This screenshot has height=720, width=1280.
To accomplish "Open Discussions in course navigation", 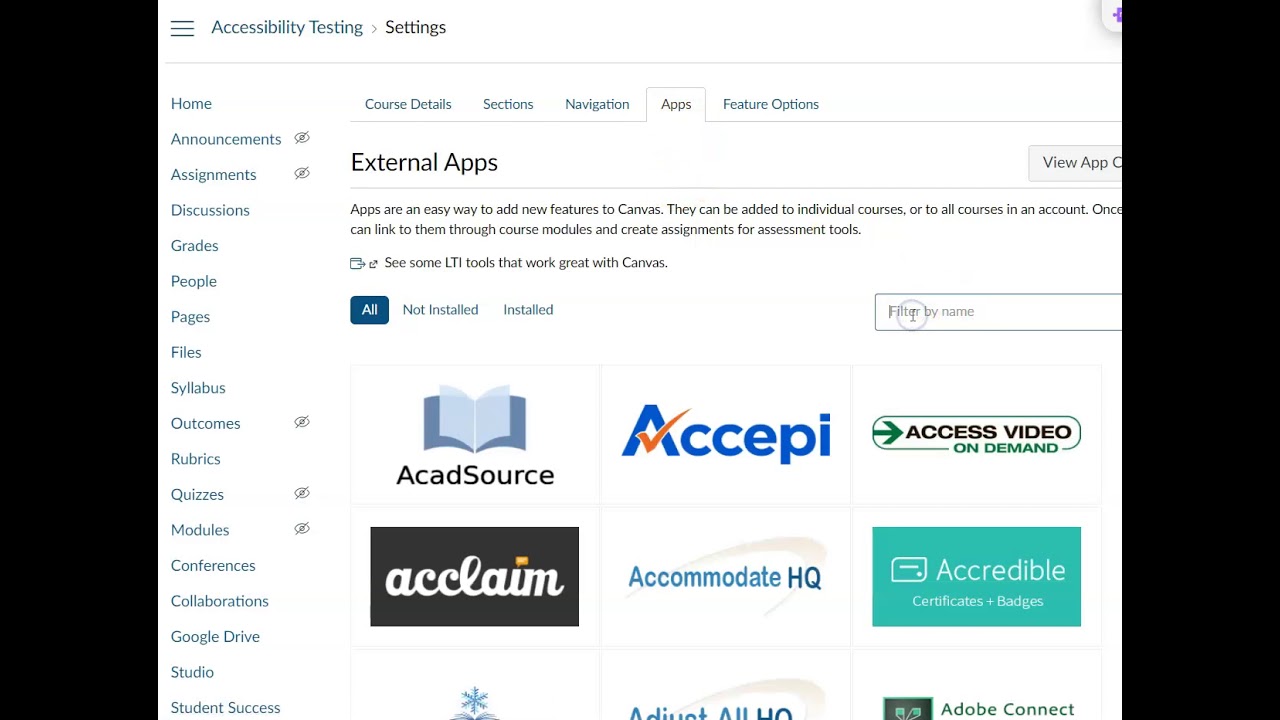I will tap(210, 210).
